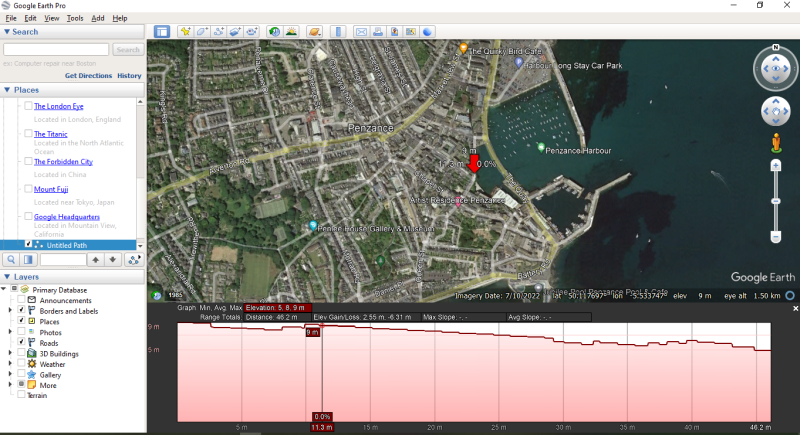View in Google Maps icon
This screenshot has width=800, height=435.
pyautogui.click(x=411, y=32)
